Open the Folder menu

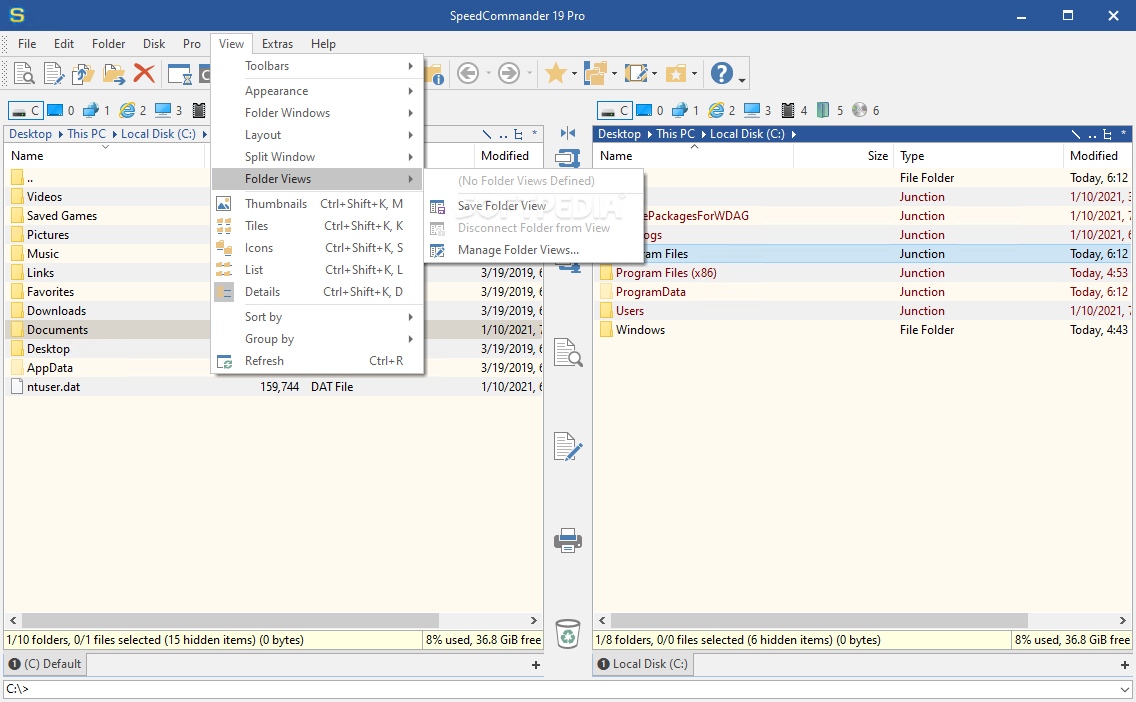pyautogui.click(x=109, y=43)
